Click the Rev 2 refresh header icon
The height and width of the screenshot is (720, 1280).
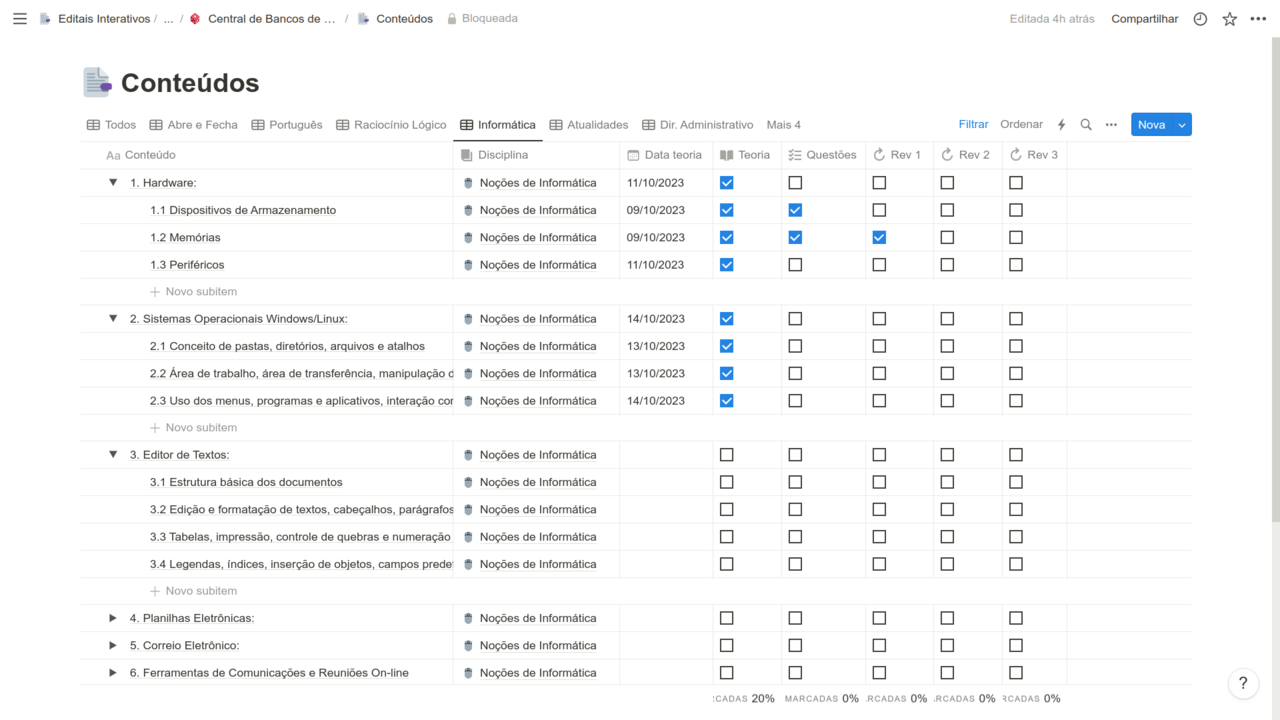[x=947, y=155]
